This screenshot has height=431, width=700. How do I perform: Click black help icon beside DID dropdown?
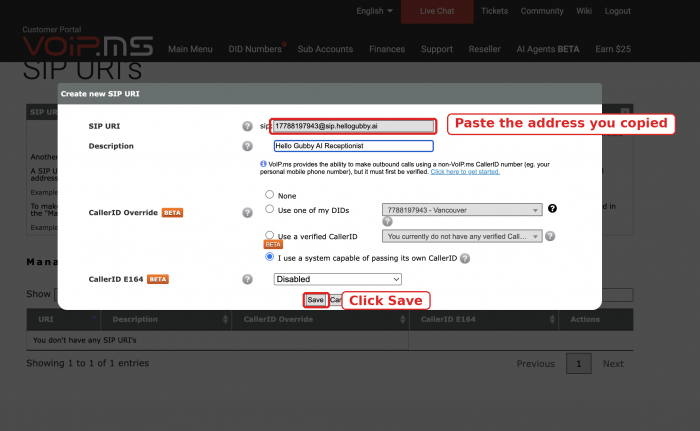[552, 209]
